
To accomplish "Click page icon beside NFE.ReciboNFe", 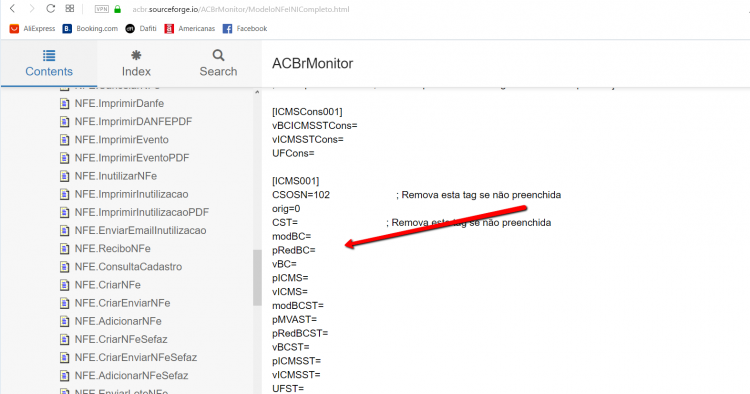I will pyautogui.click(x=65, y=249).
